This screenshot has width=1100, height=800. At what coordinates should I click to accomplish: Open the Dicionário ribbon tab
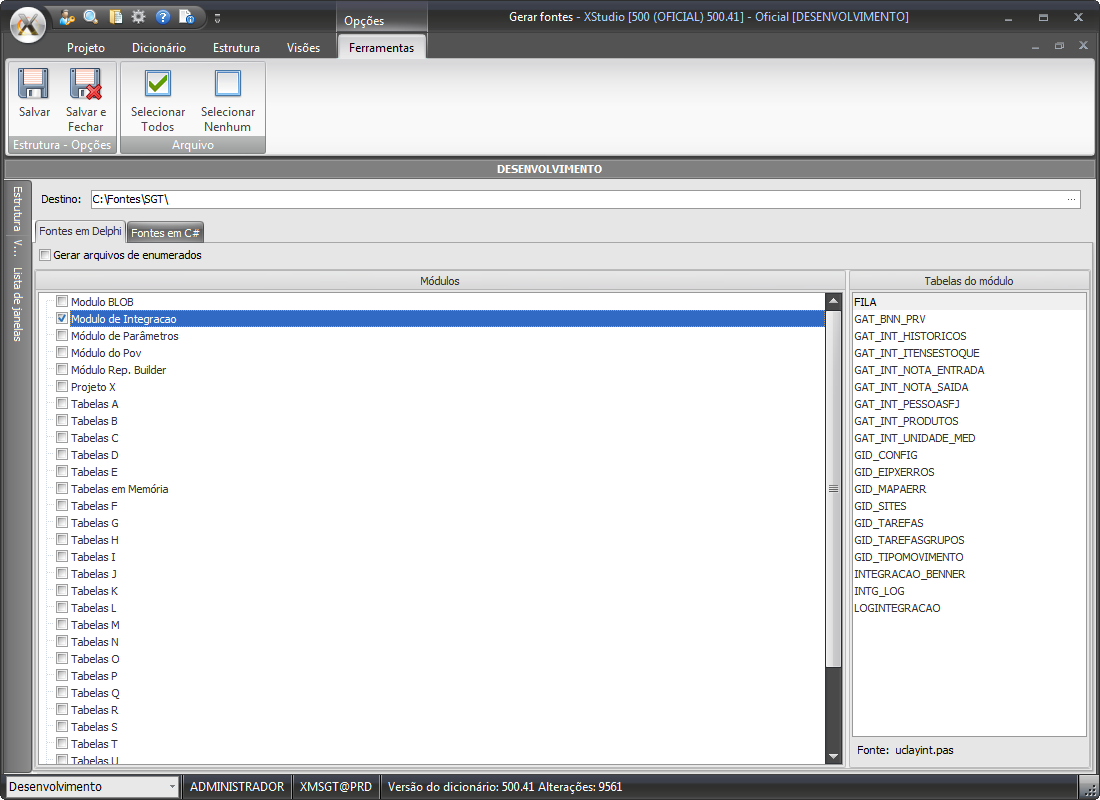click(x=159, y=47)
